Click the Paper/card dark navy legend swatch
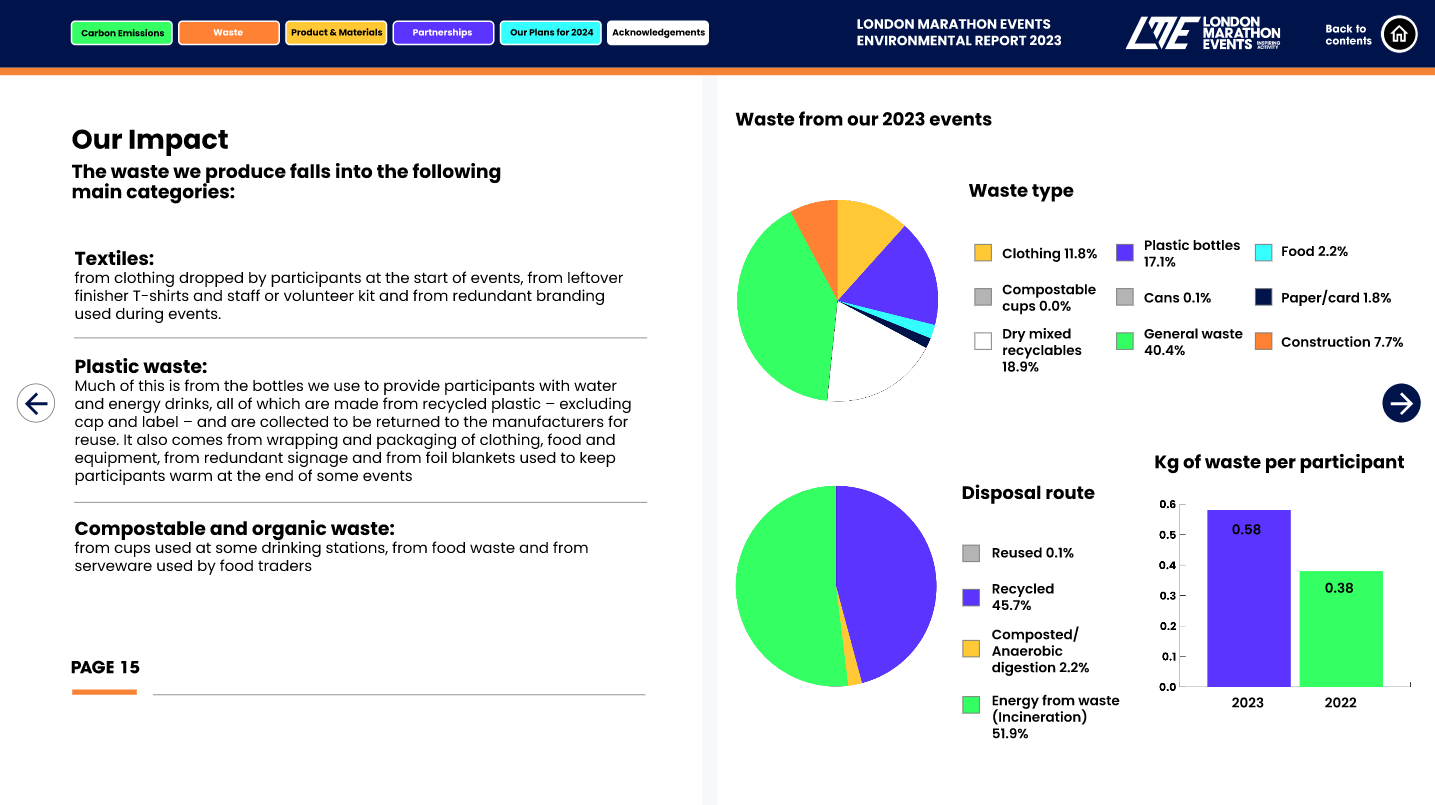 coord(1263,297)
